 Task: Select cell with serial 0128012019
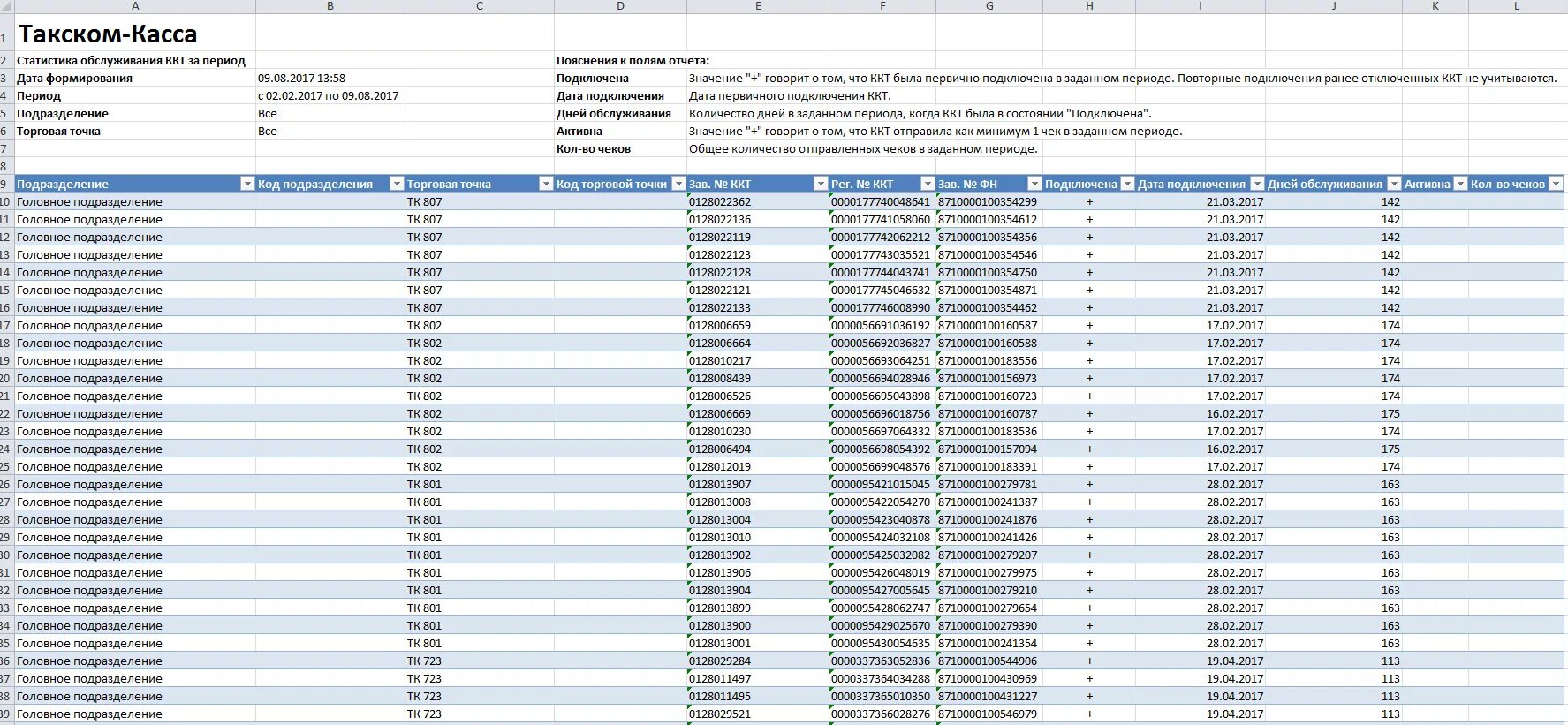(x=758, y=466)
